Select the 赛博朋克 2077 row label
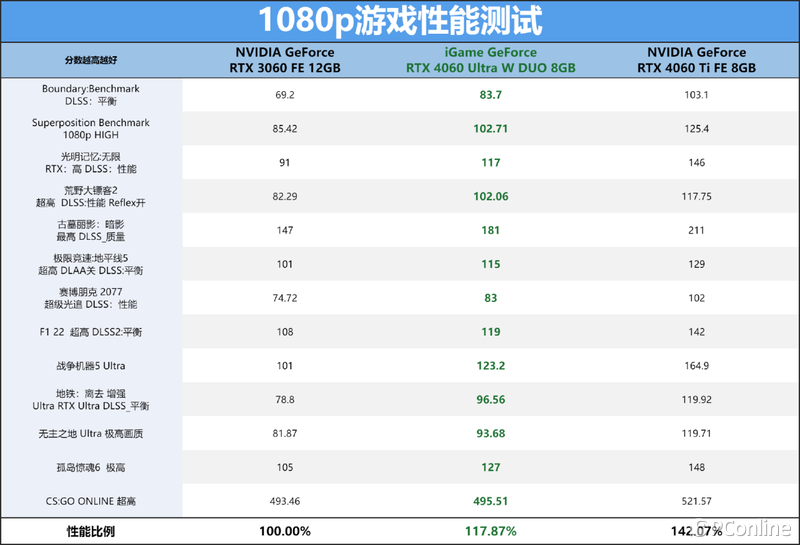 [x=91, y=298]
